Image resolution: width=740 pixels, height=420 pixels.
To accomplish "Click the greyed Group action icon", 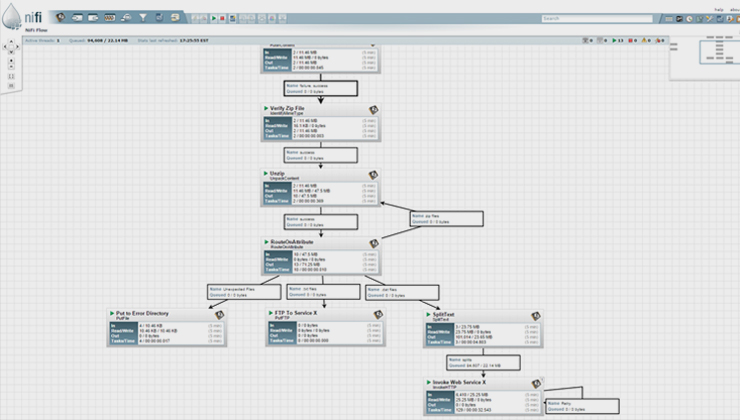I will click(261, 18).
